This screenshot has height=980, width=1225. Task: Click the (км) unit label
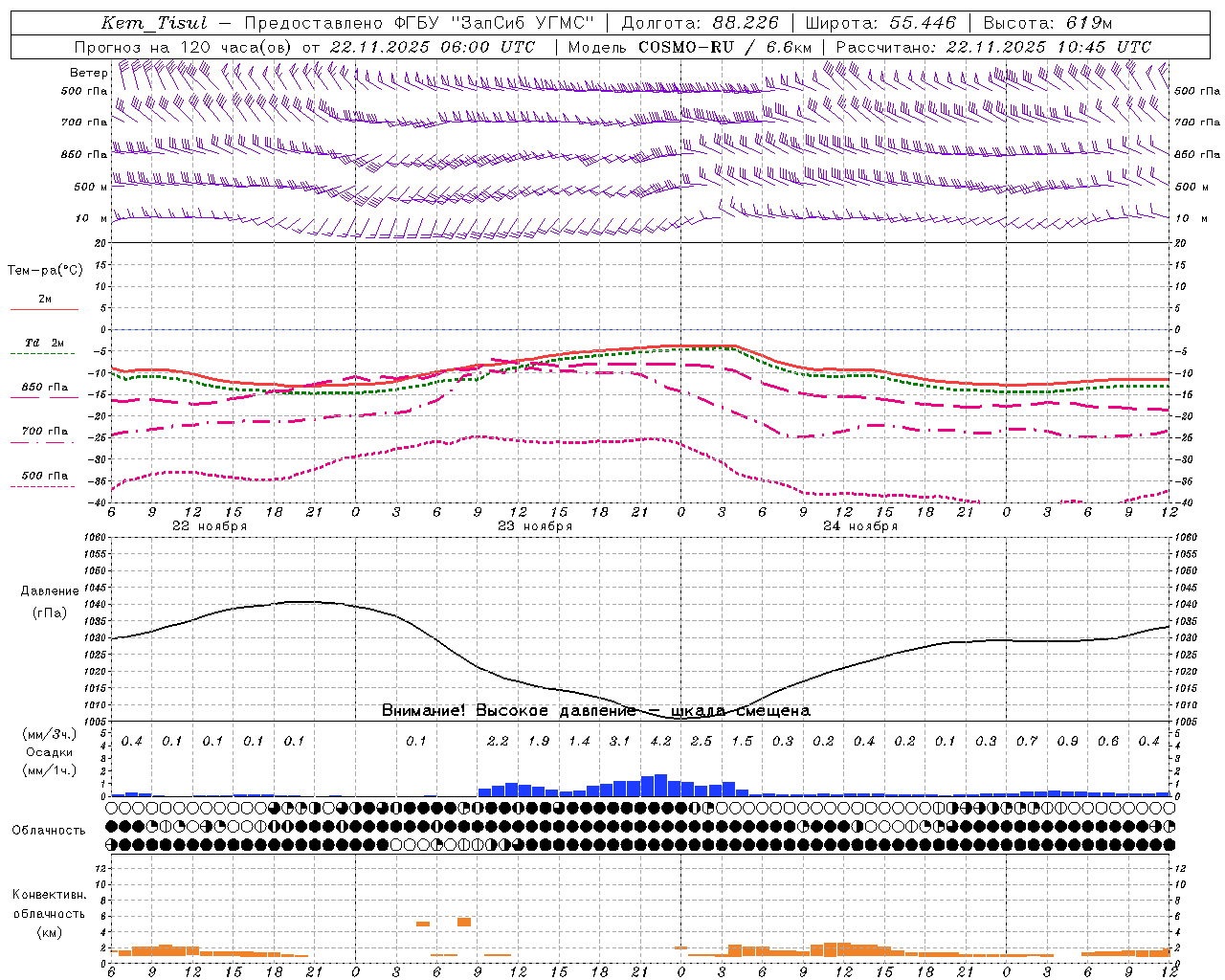(49, 932)
